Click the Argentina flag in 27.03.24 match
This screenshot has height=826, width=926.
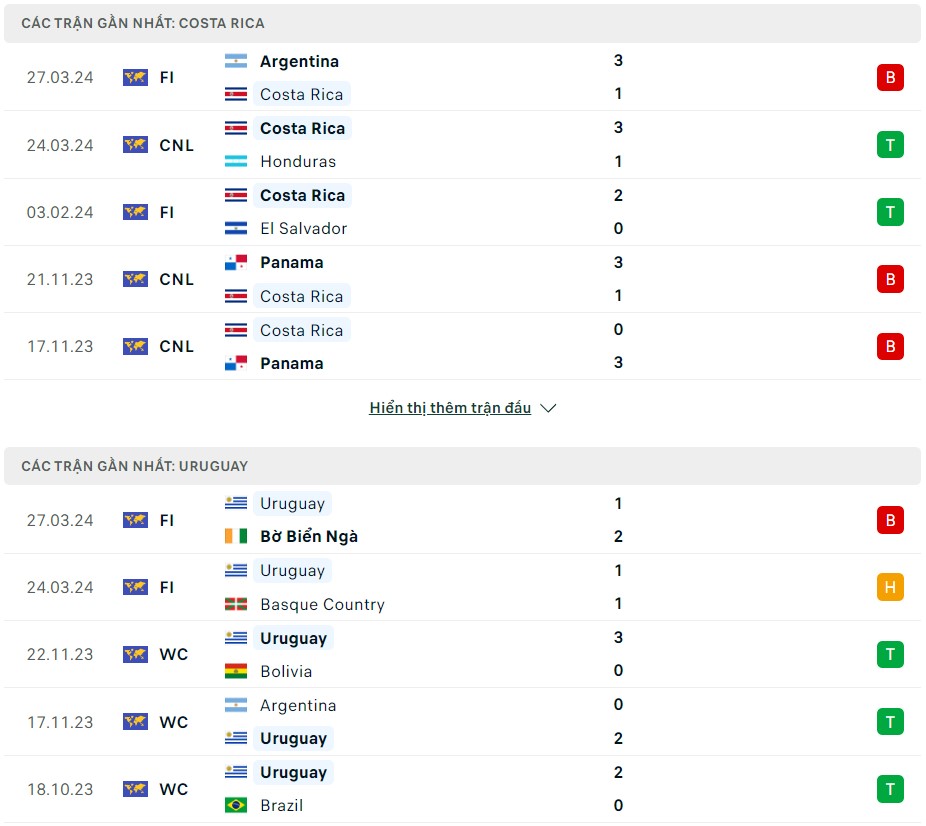pyautogui.click(x=236, y=61)
